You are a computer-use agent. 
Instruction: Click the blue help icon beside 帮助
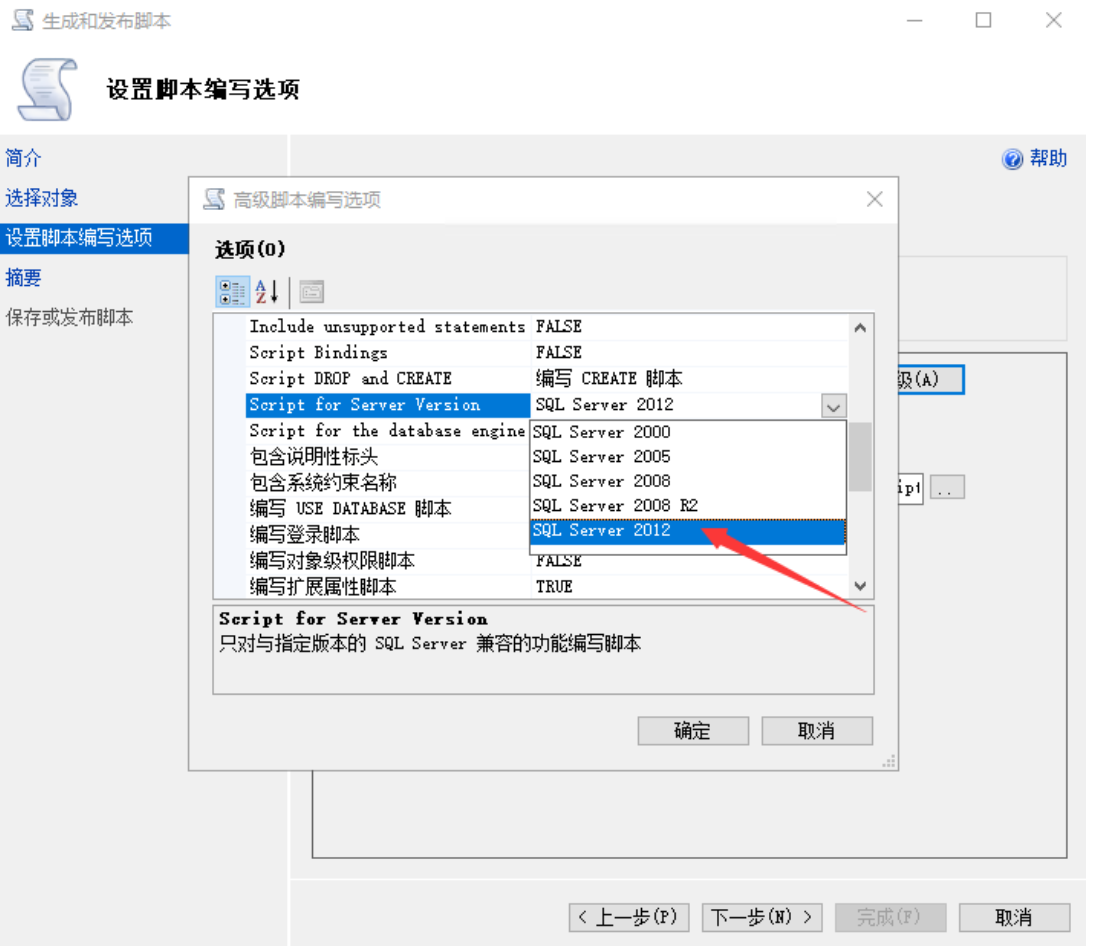(x=1012, y=159)
